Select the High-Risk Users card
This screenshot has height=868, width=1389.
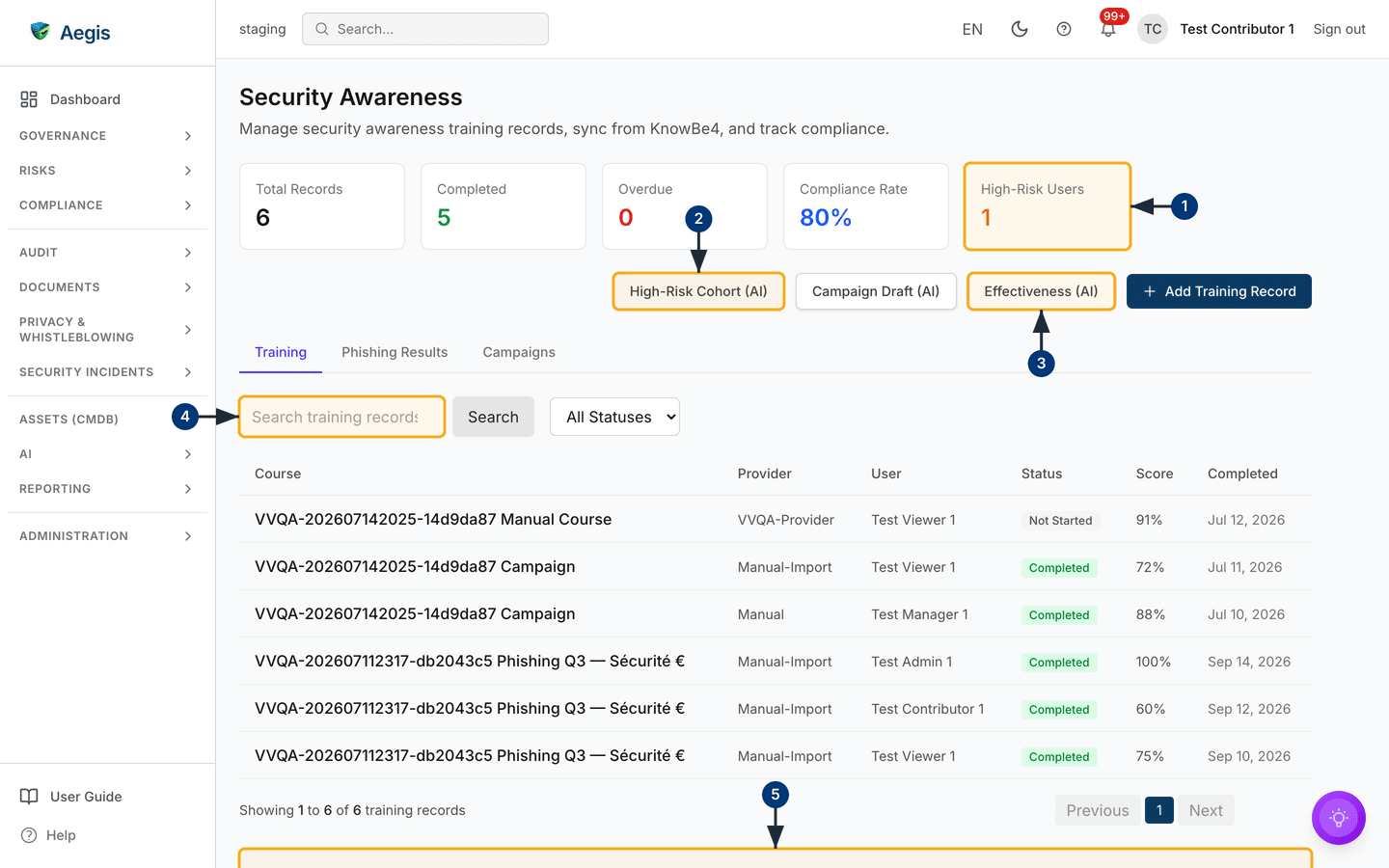point(1048,206)
